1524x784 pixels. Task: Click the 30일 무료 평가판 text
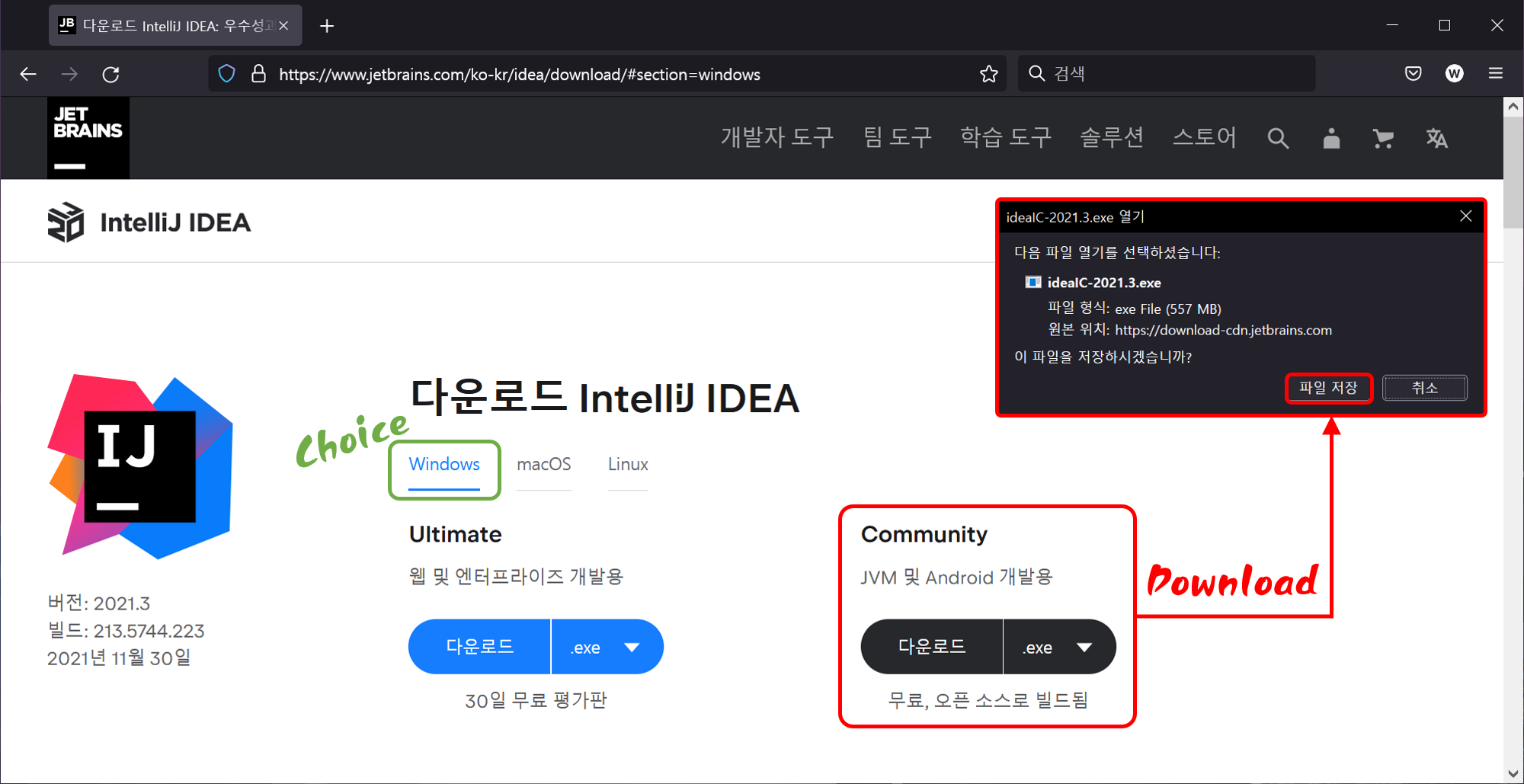(536, 700)
